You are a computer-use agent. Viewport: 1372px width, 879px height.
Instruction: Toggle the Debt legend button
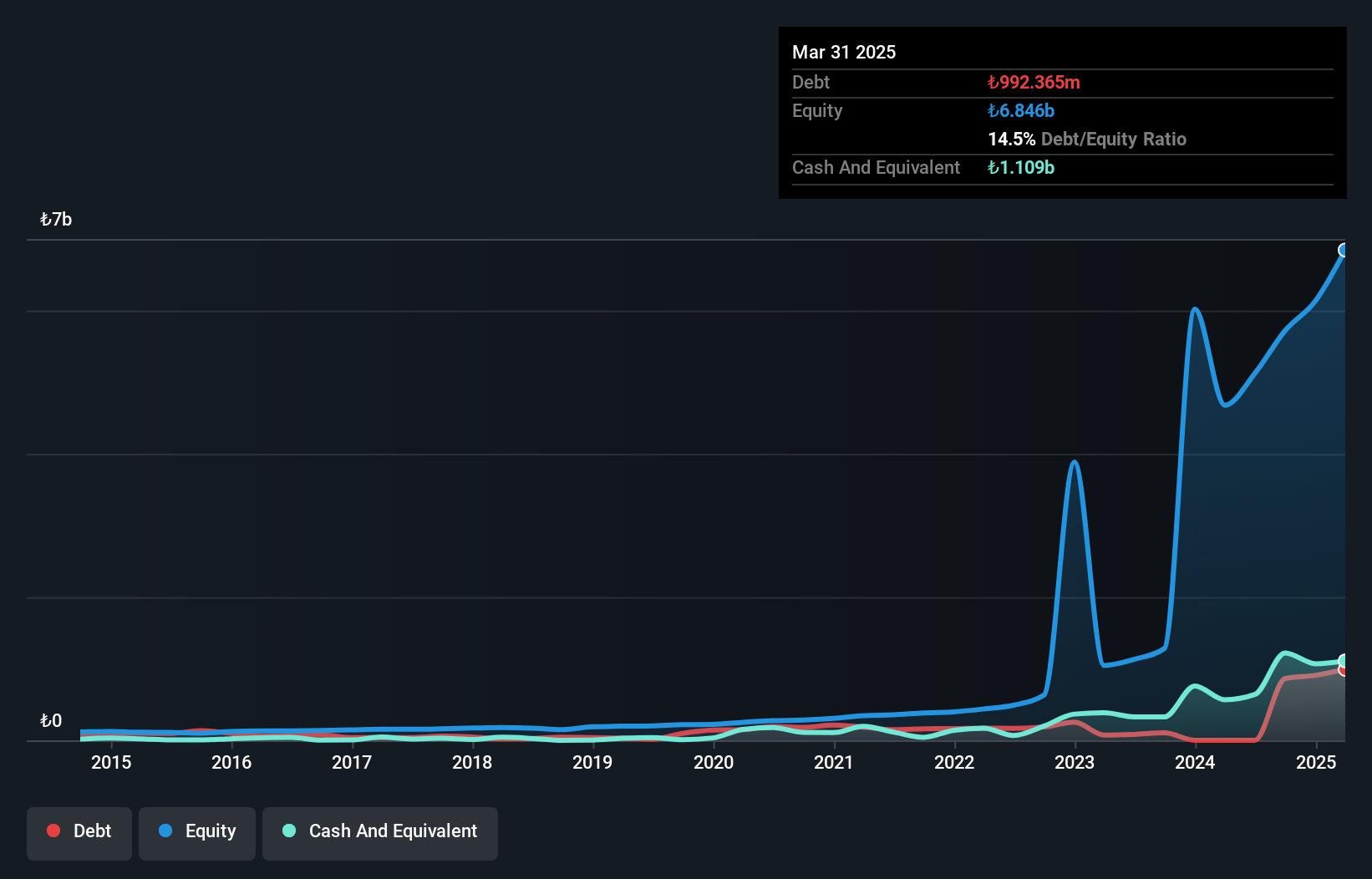pyautogui.click(x=79, y=833)
